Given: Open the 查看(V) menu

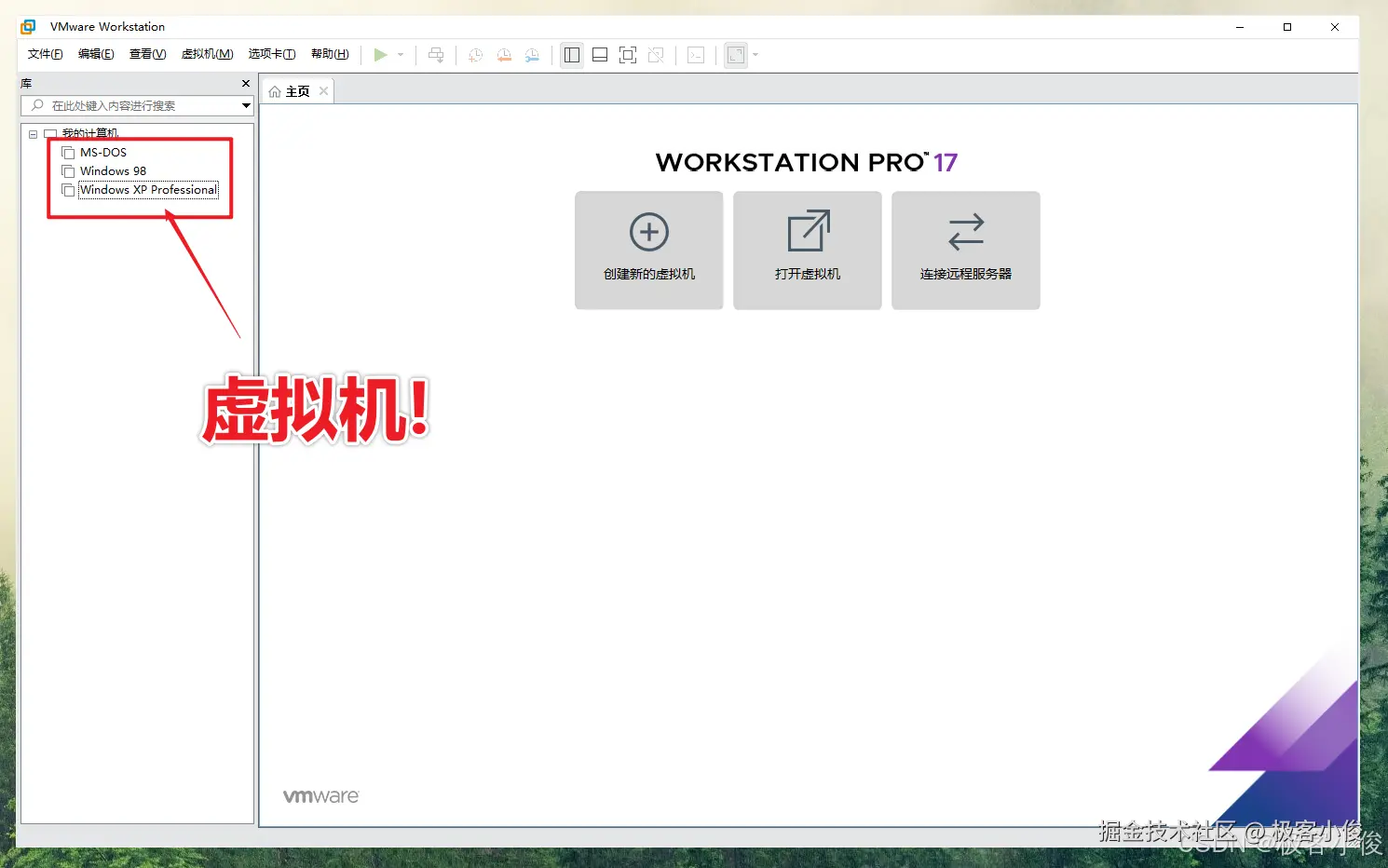Looking at the screenshot, I should [x=147, y=54].
